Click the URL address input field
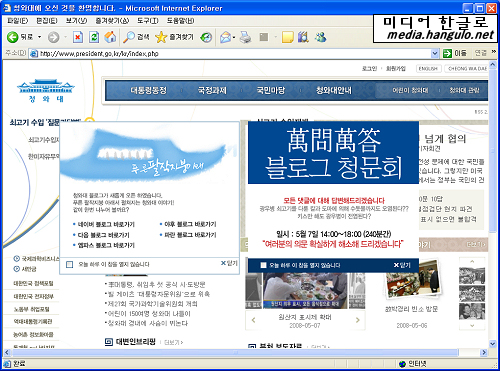Screen dimensions: 500x371 pos(234,53)
